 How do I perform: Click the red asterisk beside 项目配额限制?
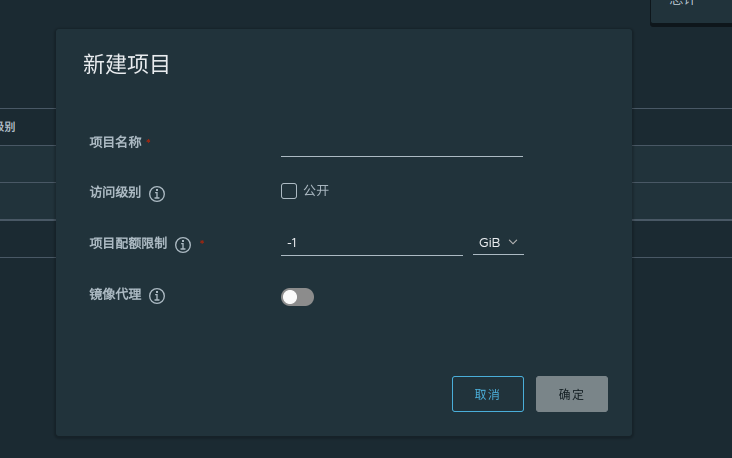coord(202,243)
